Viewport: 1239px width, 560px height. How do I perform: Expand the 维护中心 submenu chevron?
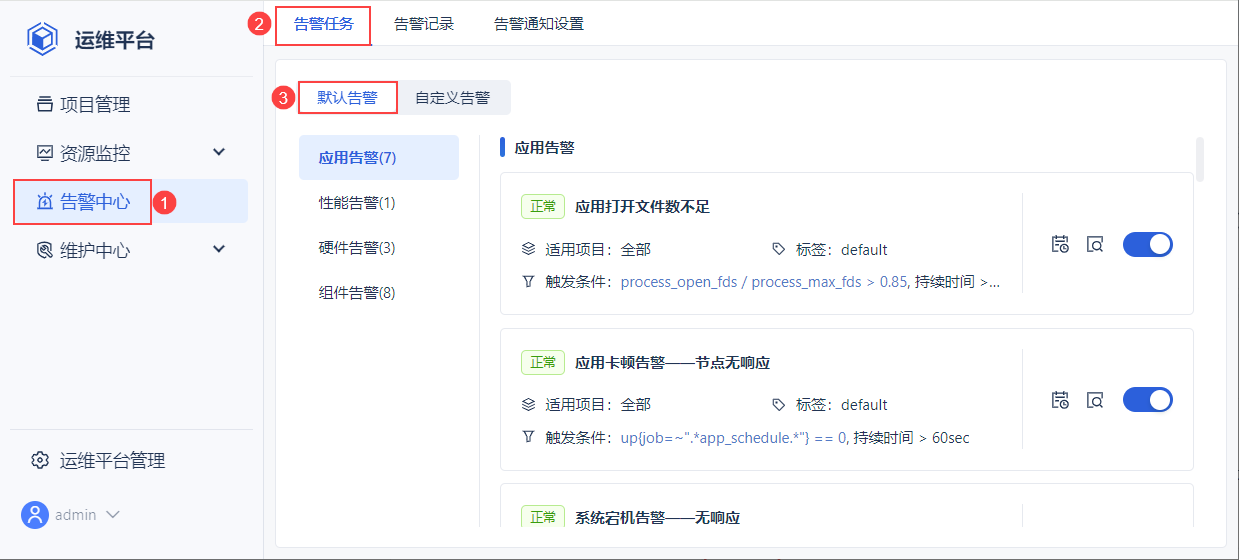(x=220, y=249)
